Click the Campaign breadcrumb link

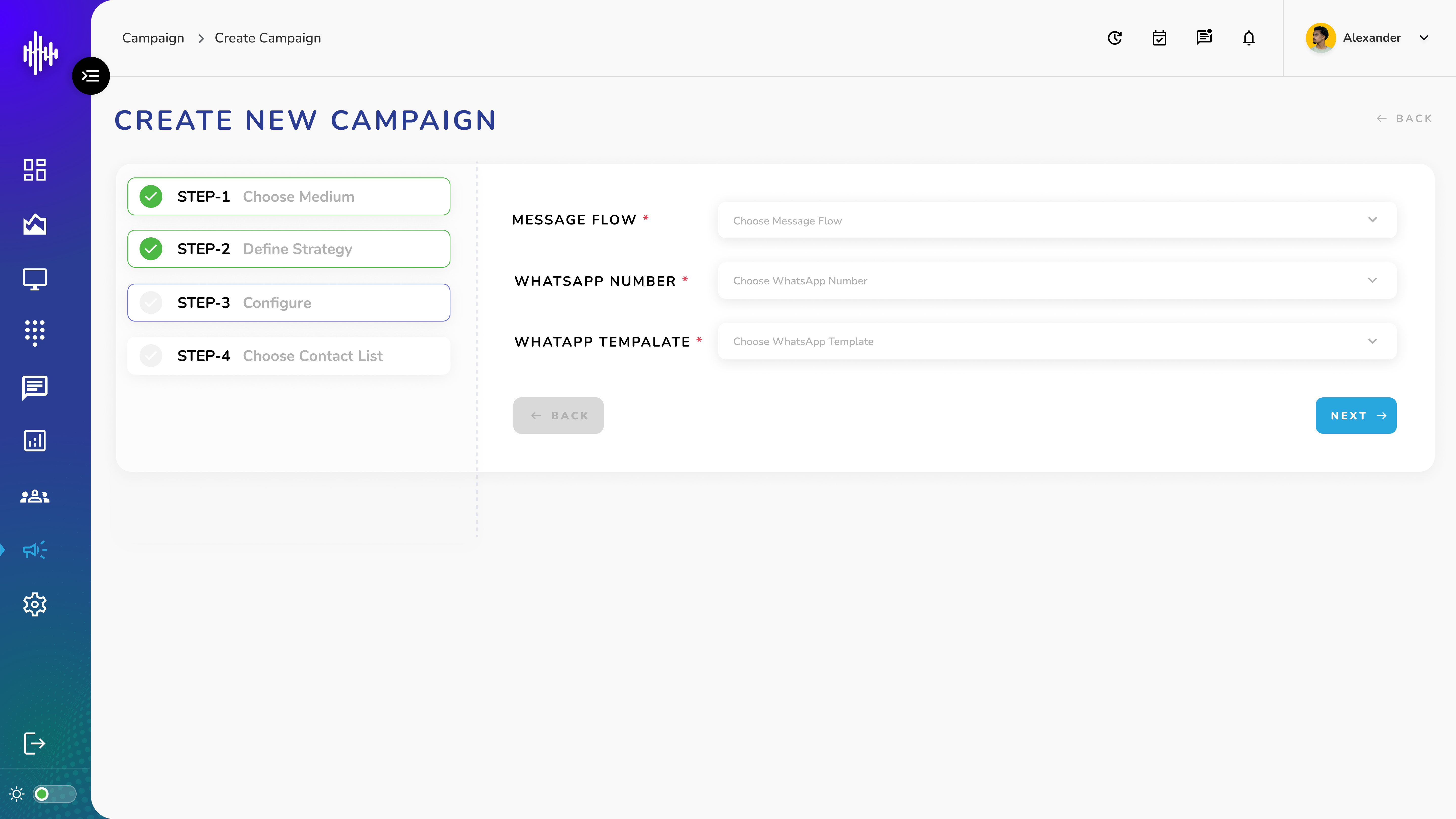point(153,38)
